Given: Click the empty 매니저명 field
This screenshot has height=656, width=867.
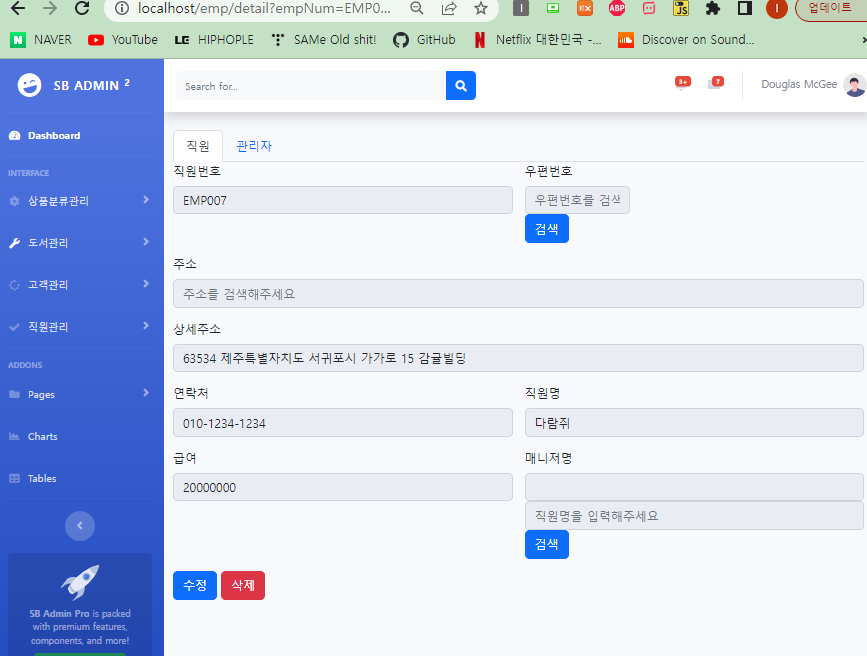Looking at the screenshot, I should click(x=694, y=487).
